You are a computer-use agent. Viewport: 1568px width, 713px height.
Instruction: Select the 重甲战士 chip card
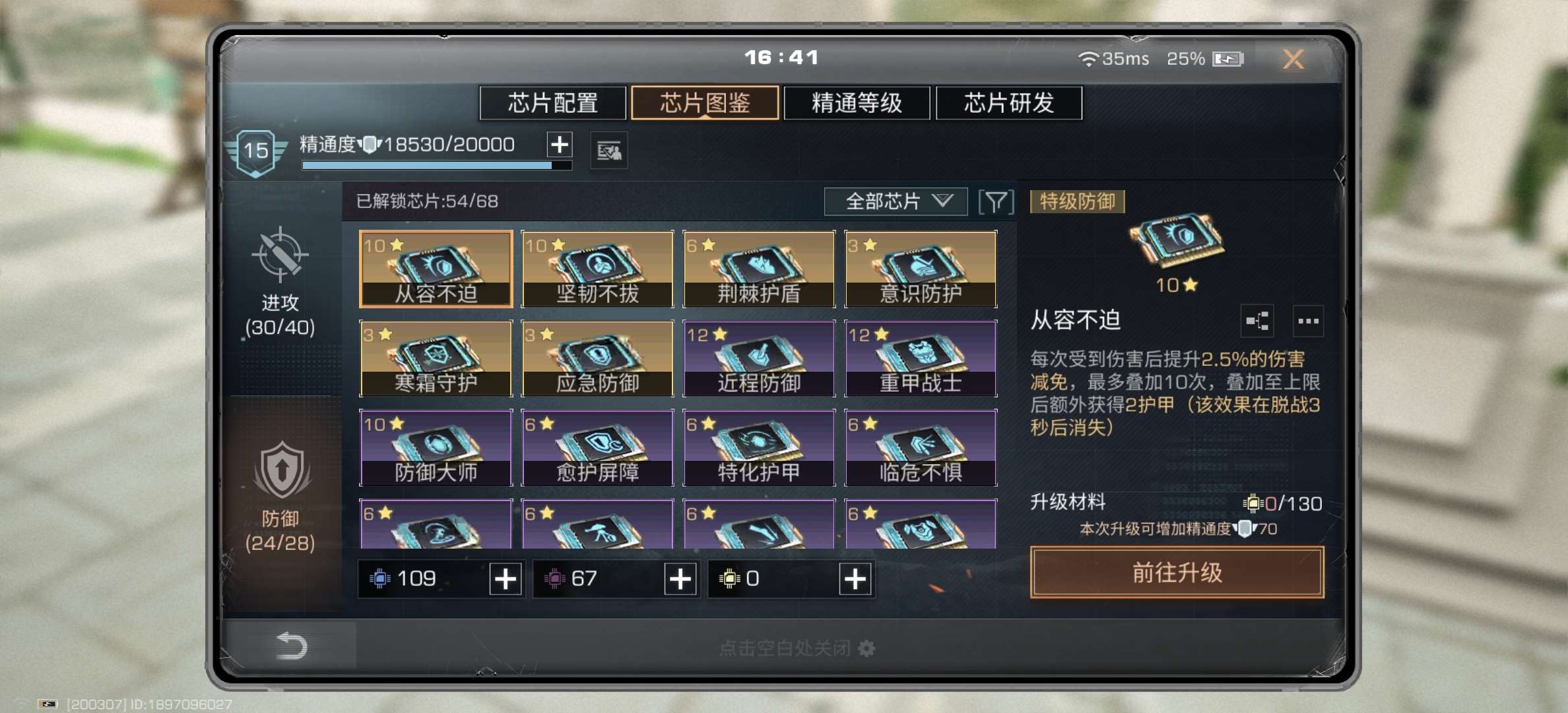point(921,358)
